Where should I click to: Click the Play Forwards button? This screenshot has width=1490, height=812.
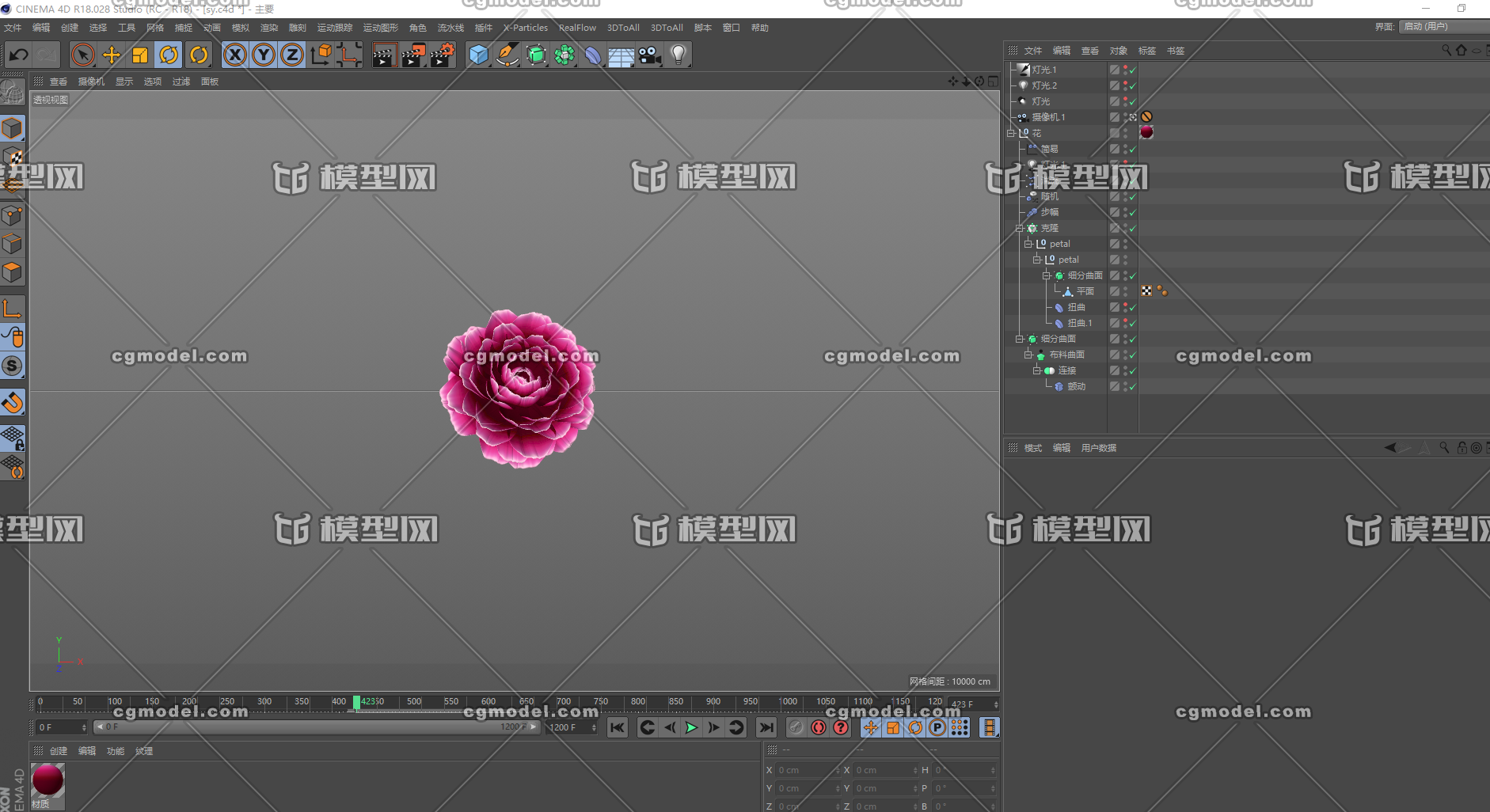(691, 727)
